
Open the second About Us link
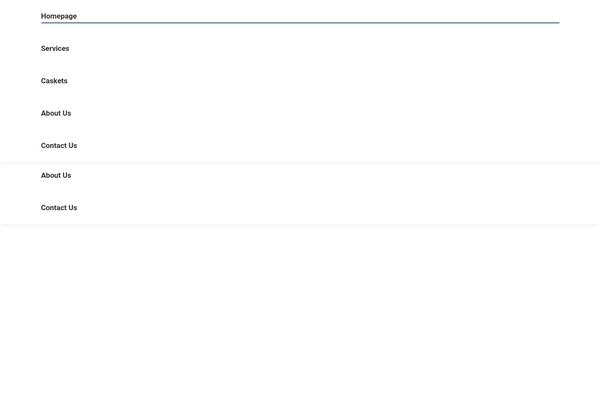click(56, 175)
